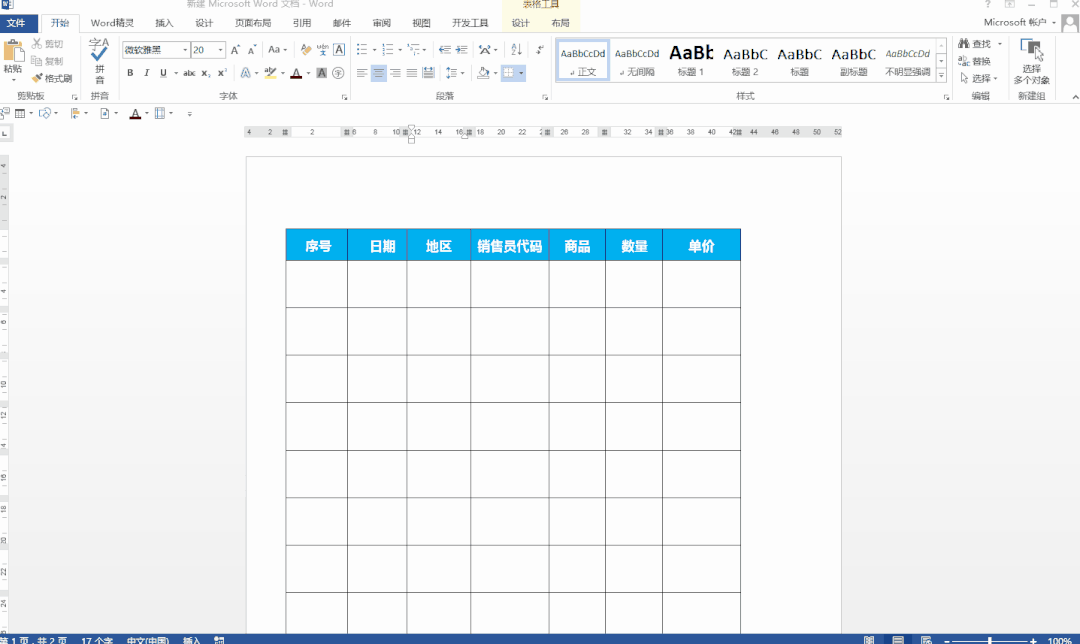The width and height of the screenshot is (1080, 644).
Task: Apply the Heading 1 (标题 1) style
Action: [691, 60]
